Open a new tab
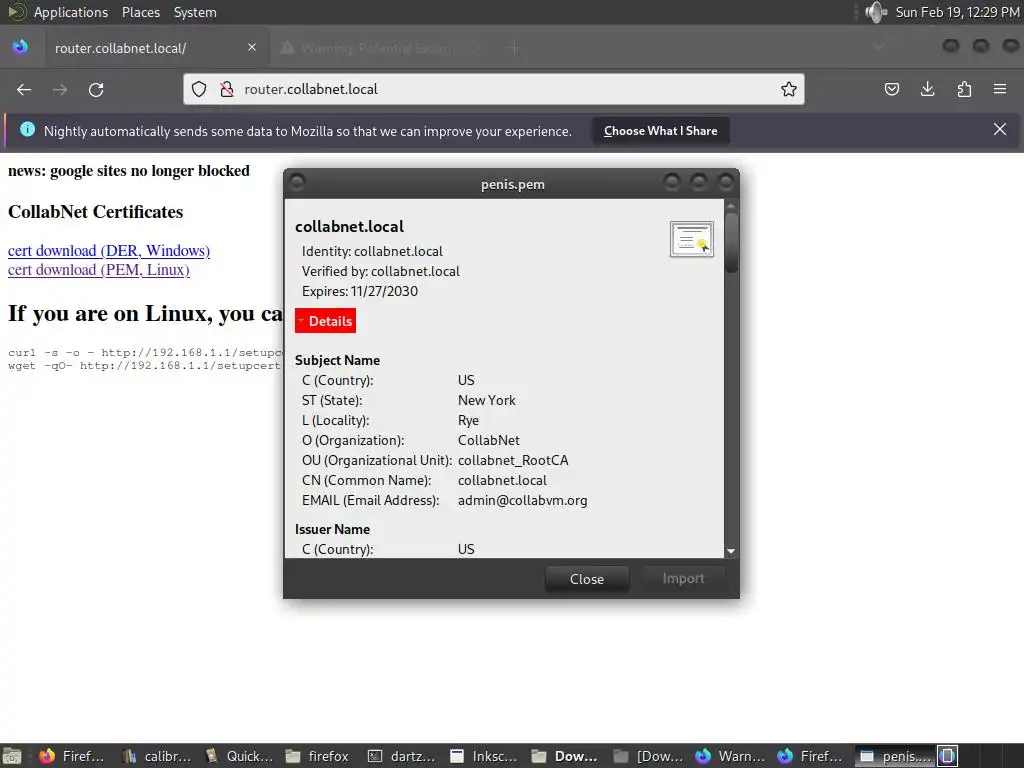The width and height of the screenshot is (1024, 768). click(x=515, y=48)
